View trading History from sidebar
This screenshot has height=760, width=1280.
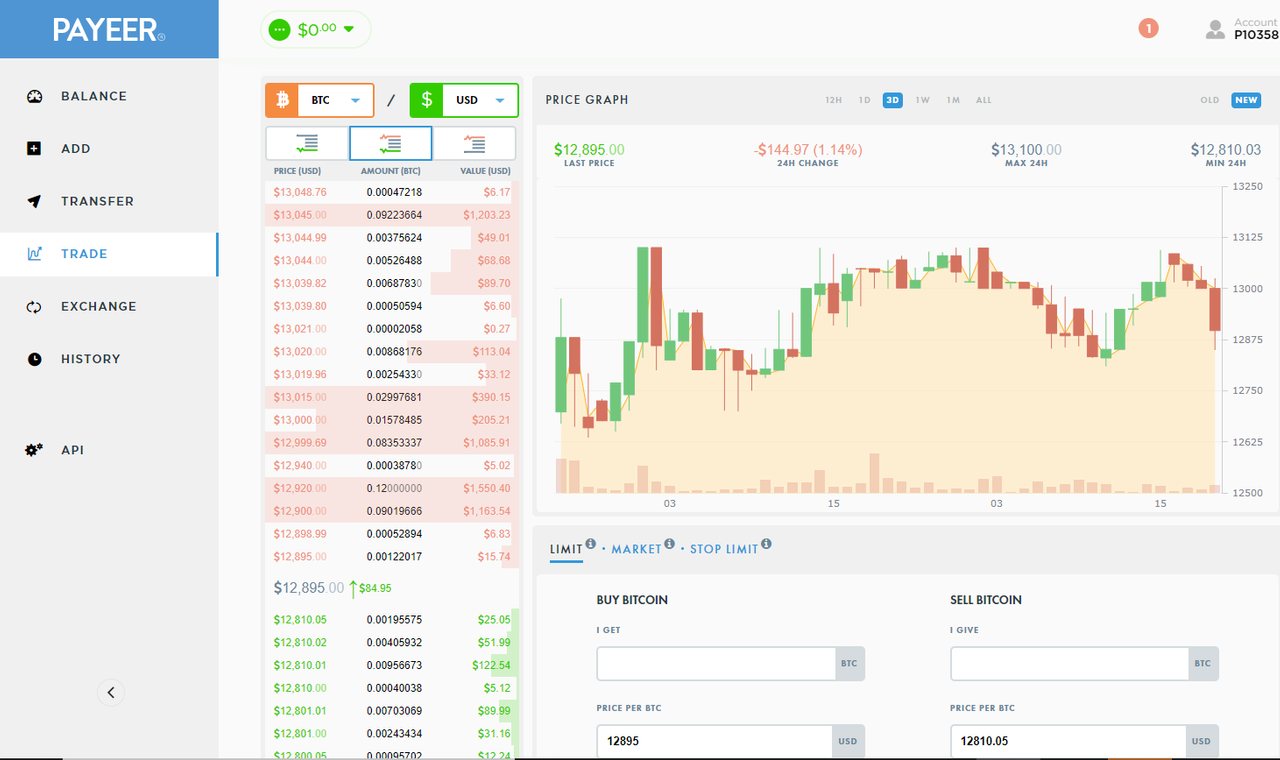point(91,358)
